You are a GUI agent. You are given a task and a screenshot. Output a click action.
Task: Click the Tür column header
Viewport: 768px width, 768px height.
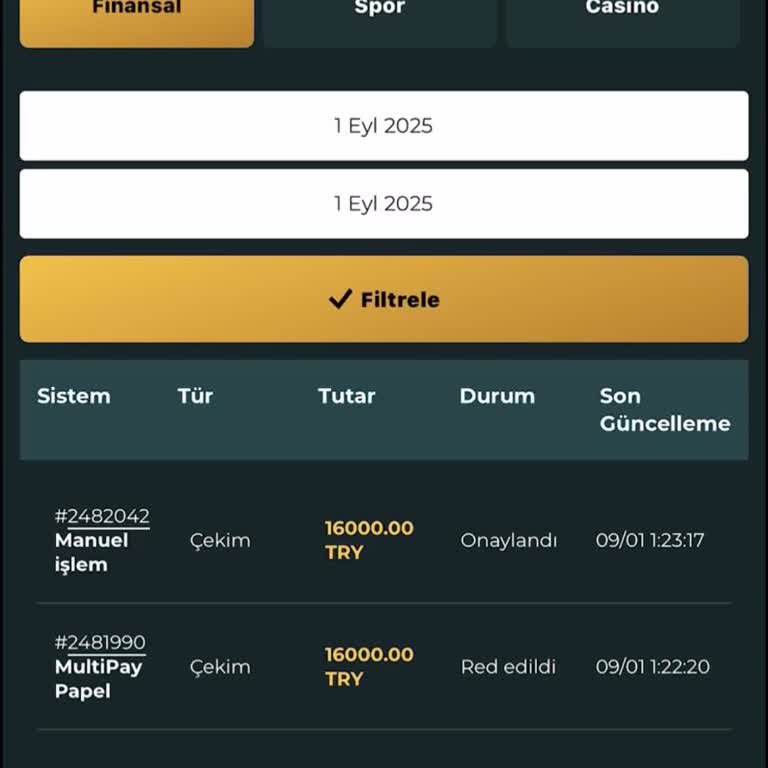click(x=195, y=396)
